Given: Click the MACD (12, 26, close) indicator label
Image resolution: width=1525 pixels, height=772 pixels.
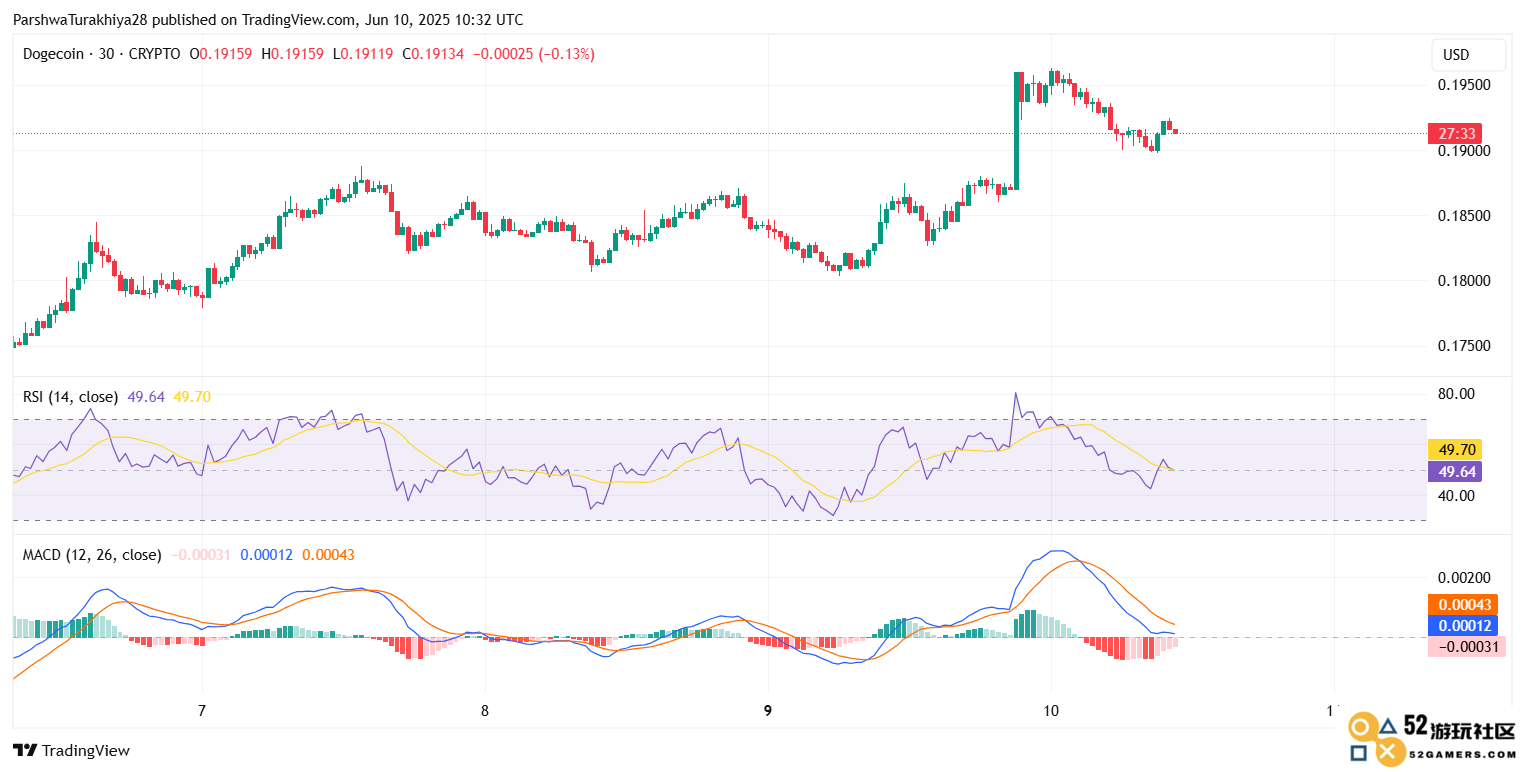Looking at the screenshot, I should coord(92,554).
